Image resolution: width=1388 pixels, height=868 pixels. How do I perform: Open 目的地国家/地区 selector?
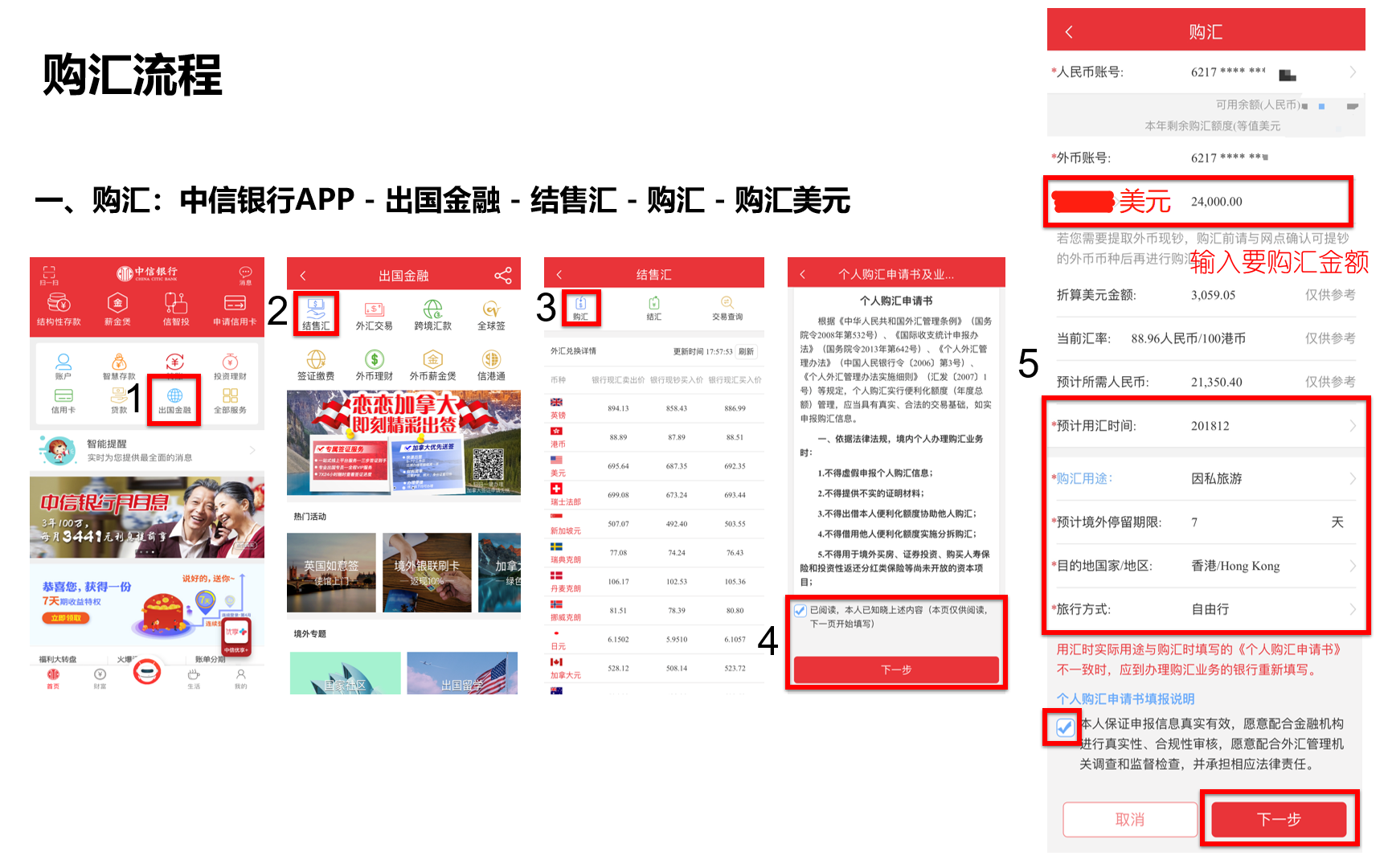1205,566
